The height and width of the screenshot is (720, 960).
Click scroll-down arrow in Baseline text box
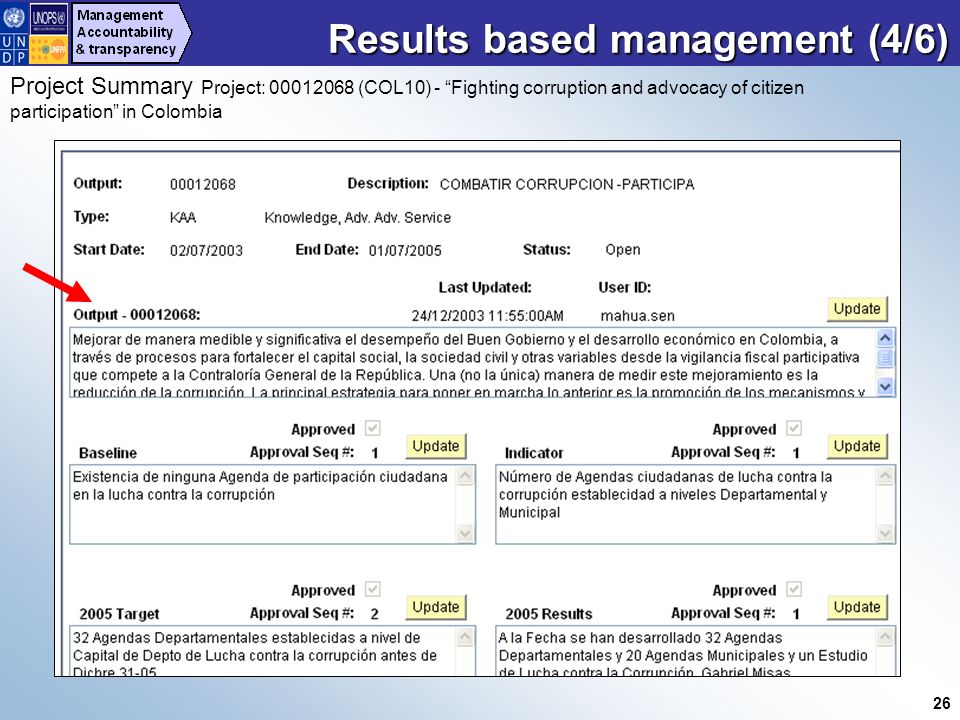pos(465,533)
